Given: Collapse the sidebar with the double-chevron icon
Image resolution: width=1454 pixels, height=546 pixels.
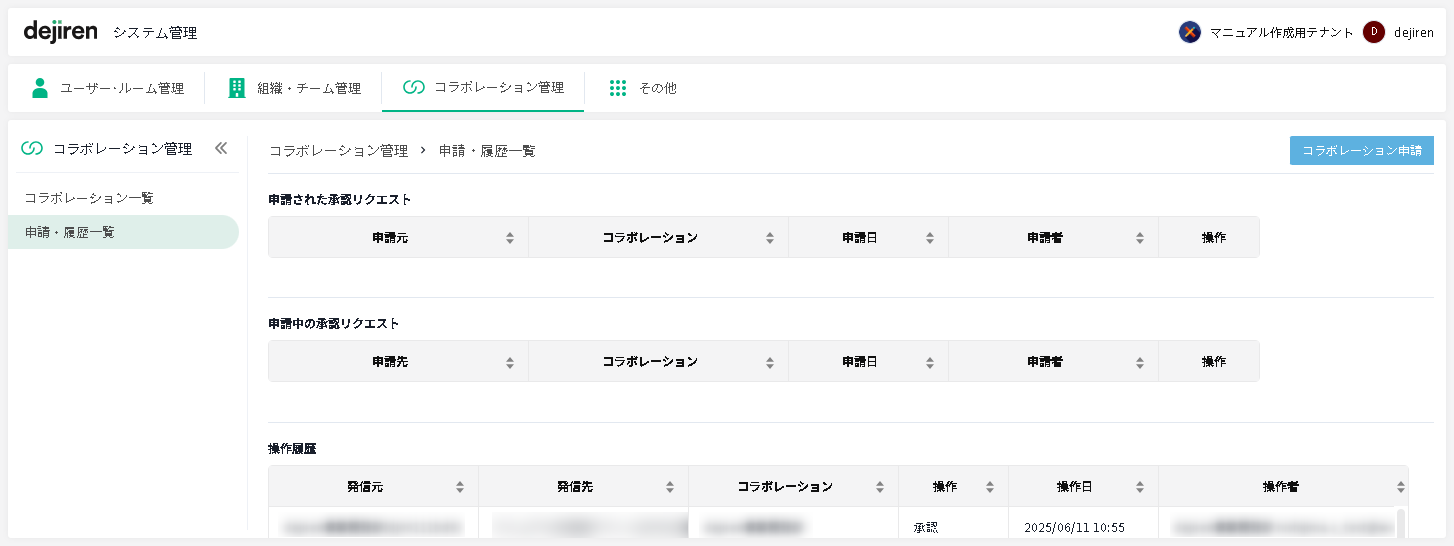Looking at the screenshot, I should tap(221, 148).
